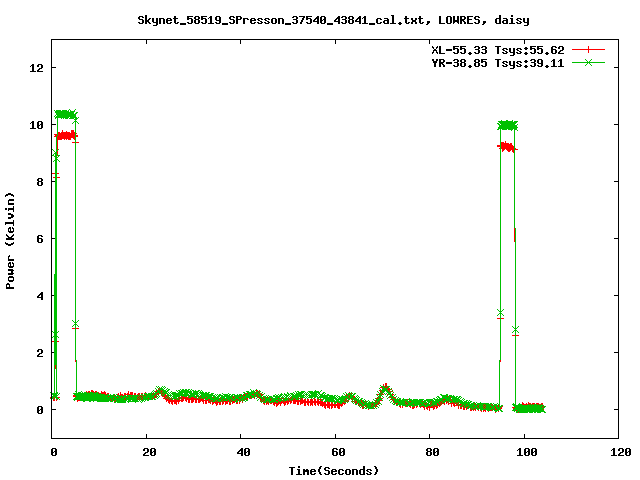Click the signal peak near 70 seconds
Viewport: 640px width, 480px height.
coord(385,389)
